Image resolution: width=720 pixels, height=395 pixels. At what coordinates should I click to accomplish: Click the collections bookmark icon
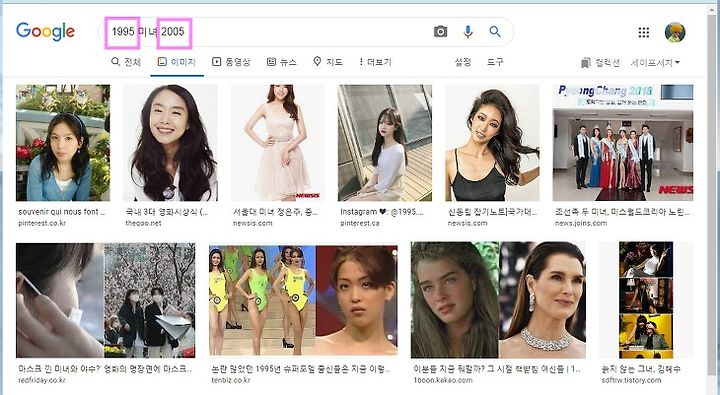pyautogui.click(x=585, y=62)
